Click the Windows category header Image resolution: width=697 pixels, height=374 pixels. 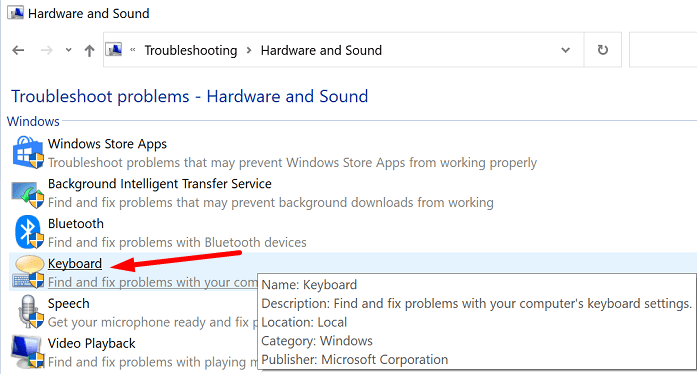[x=33, y=121]
